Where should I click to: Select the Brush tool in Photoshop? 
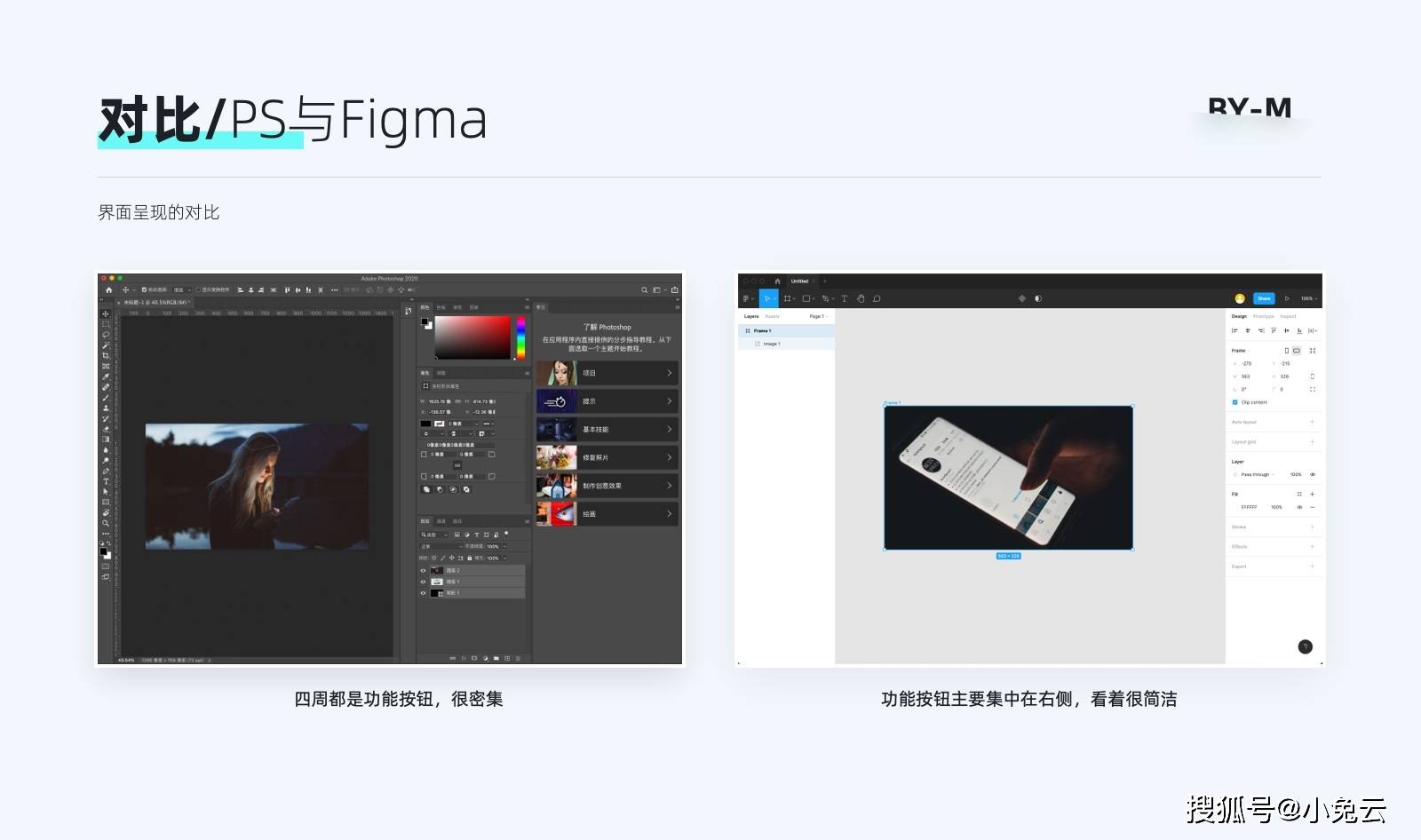point(106,398)
